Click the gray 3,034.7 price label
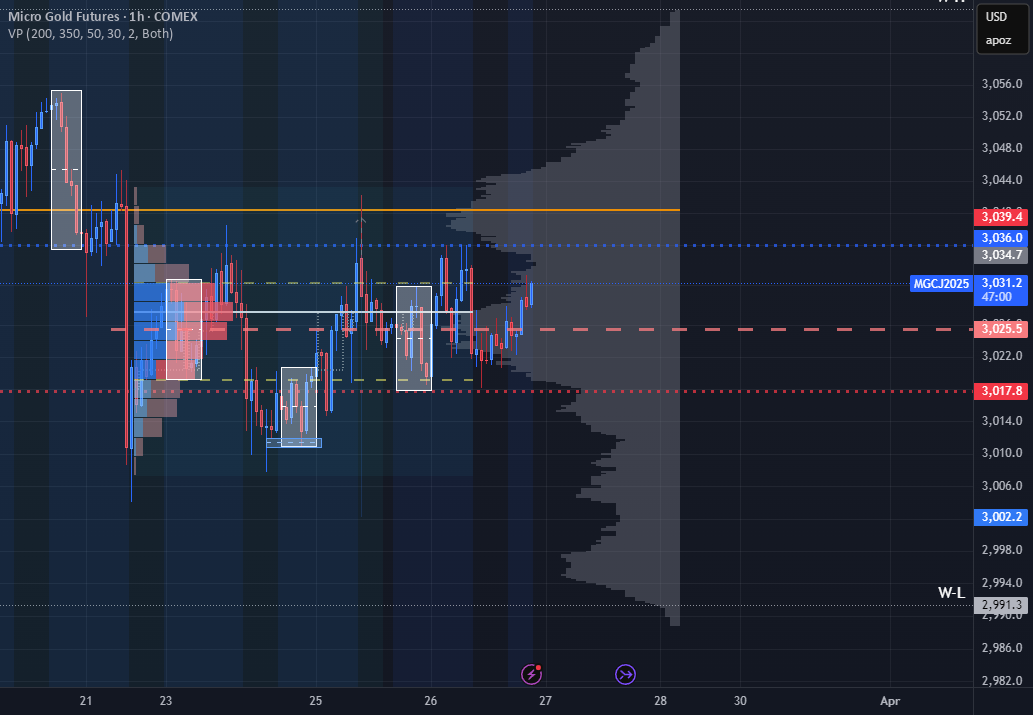The width and height of the screenshot is (1033, 715). pos(1001,255)
